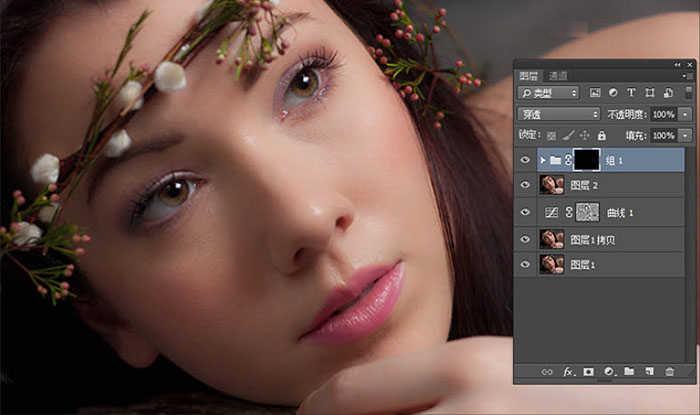This screenshot has width=700, height=415.
Task: Click the lock all padlock icon
Action: point(601,135)
